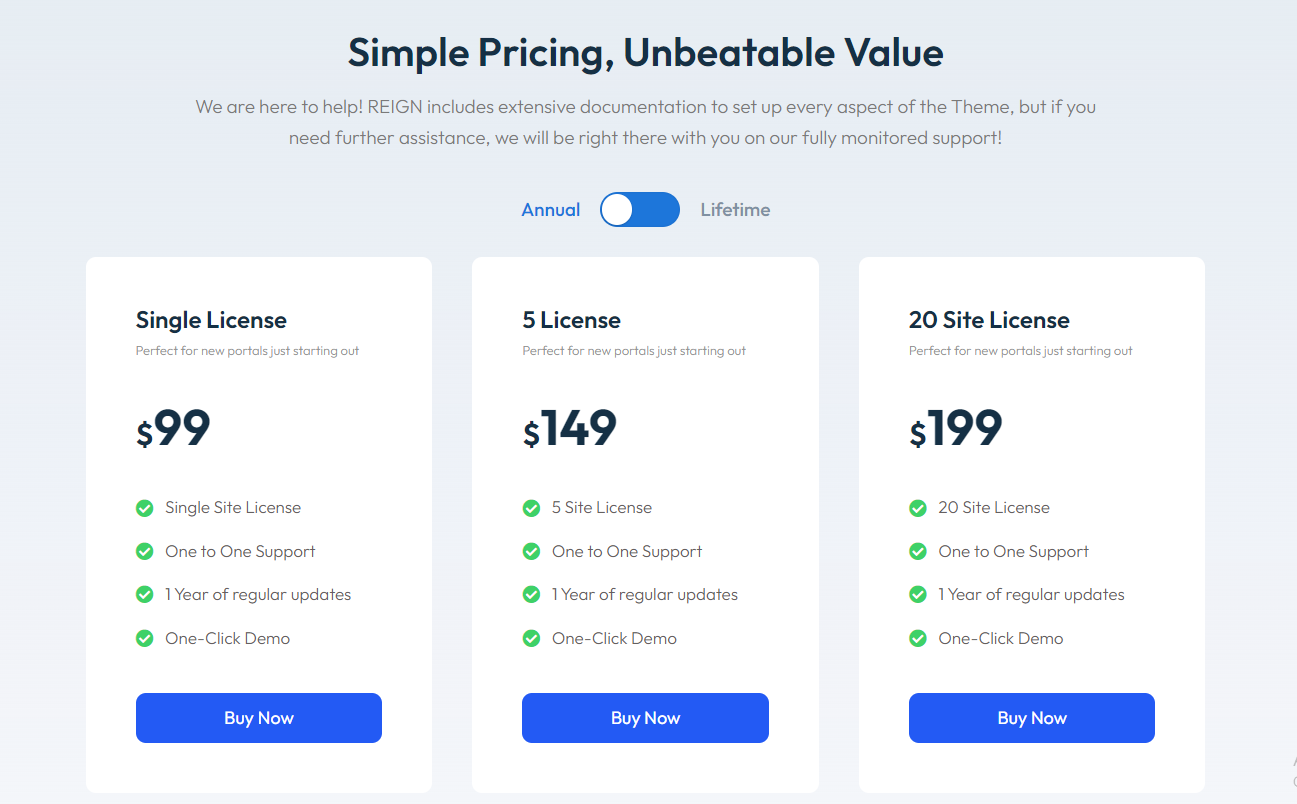Click checkmark icon next to 5 Site License
The width and height of the screenshot is (1297, 804).
(x=532, y=508)
